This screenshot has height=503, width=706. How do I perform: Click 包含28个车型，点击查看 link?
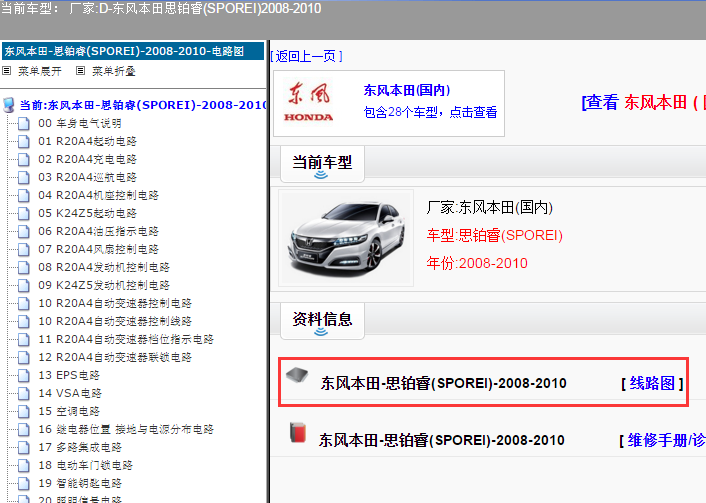[x=430, y=112]
